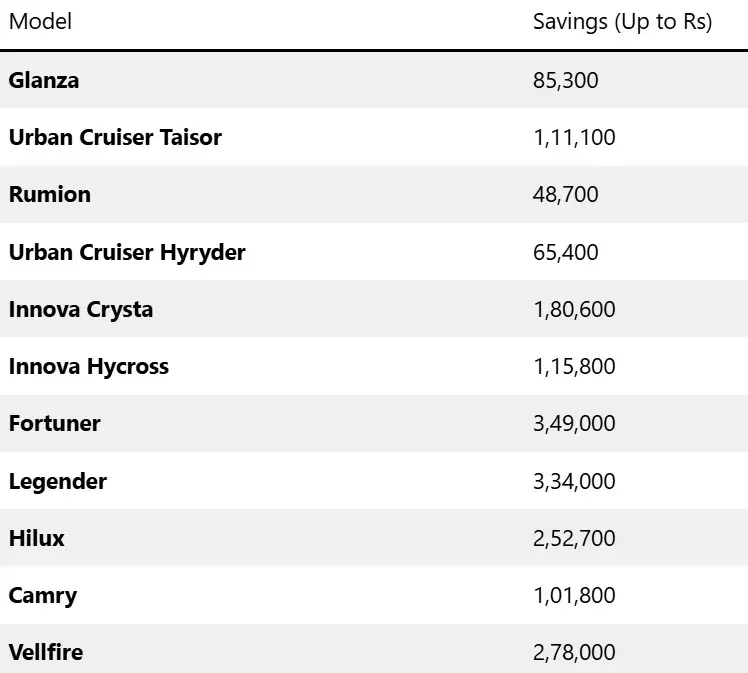Click the Rumion model name

click(x=50, y=195)
